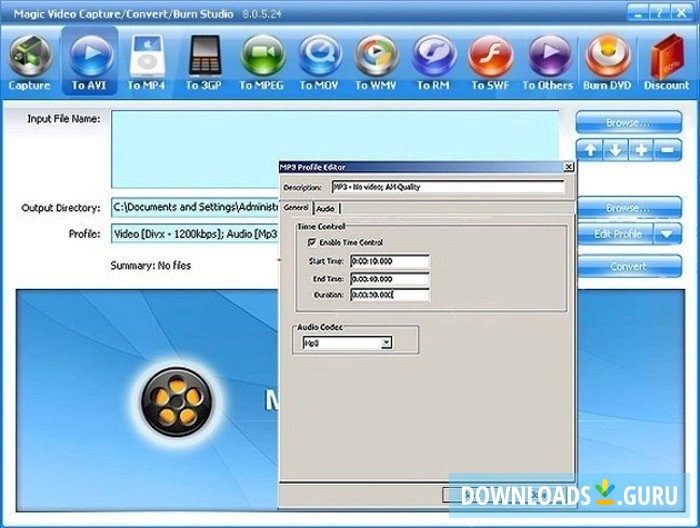700x528 pixels.
Task: Switch to the Audio tab
Action: pos(326,208)
